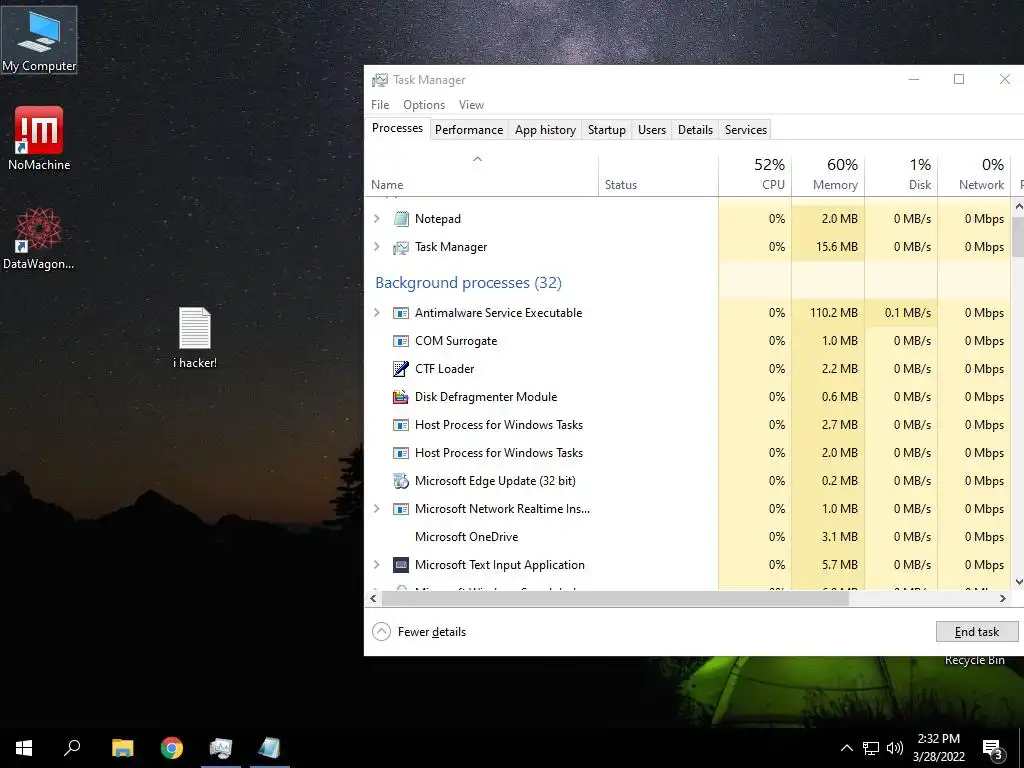Image resolution: width=1024 pixels, height=768 pixels.
Task: Click the Microsoft Text Input Application icon
Action: 401,565
